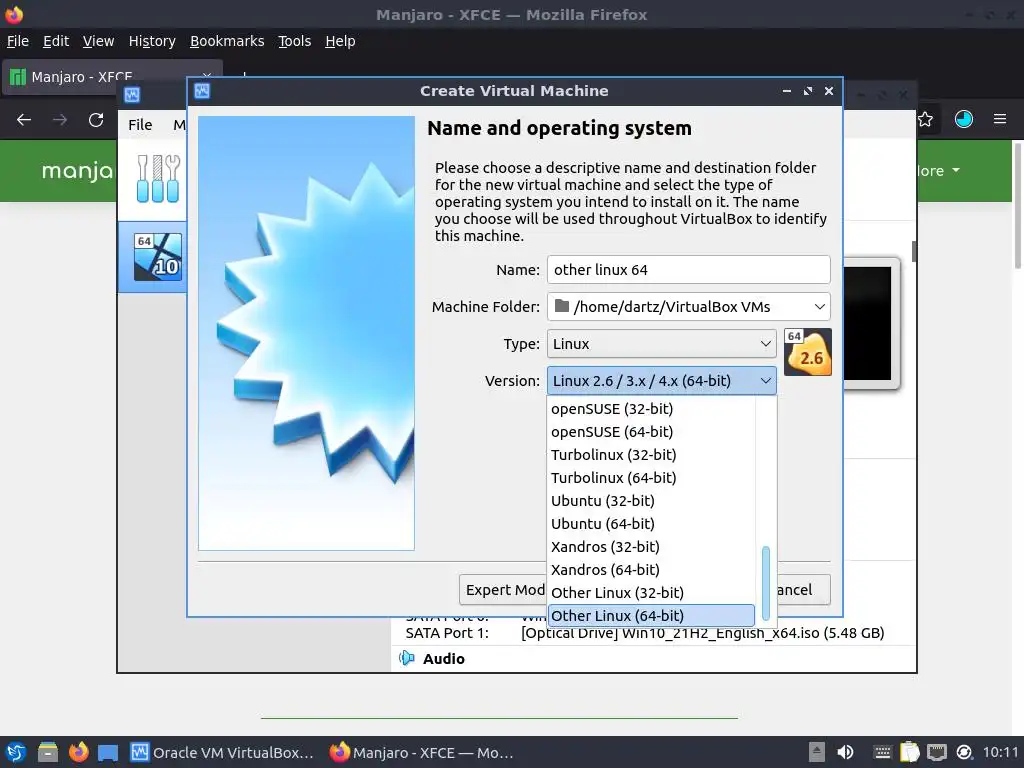Launch Firefox from taskbar launcher

(x=78, y=752)
